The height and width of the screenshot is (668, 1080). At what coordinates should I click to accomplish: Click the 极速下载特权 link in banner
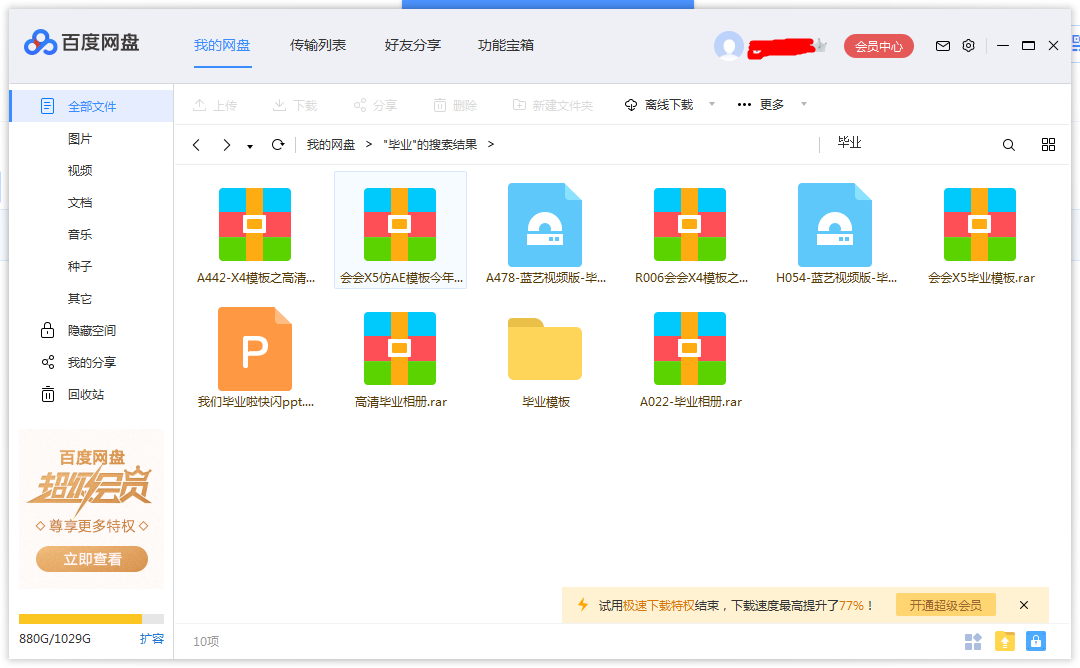coord(658,605)
